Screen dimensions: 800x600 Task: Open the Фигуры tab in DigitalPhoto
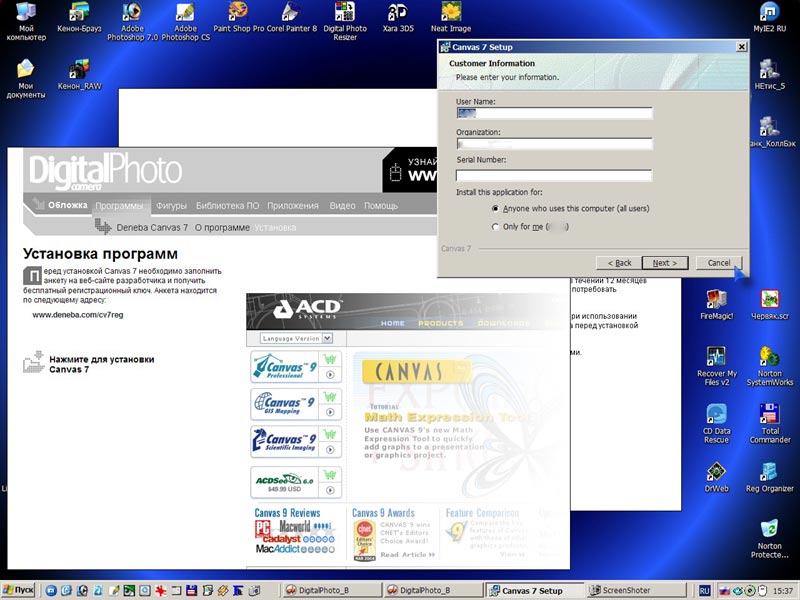[x=171, y=206]
